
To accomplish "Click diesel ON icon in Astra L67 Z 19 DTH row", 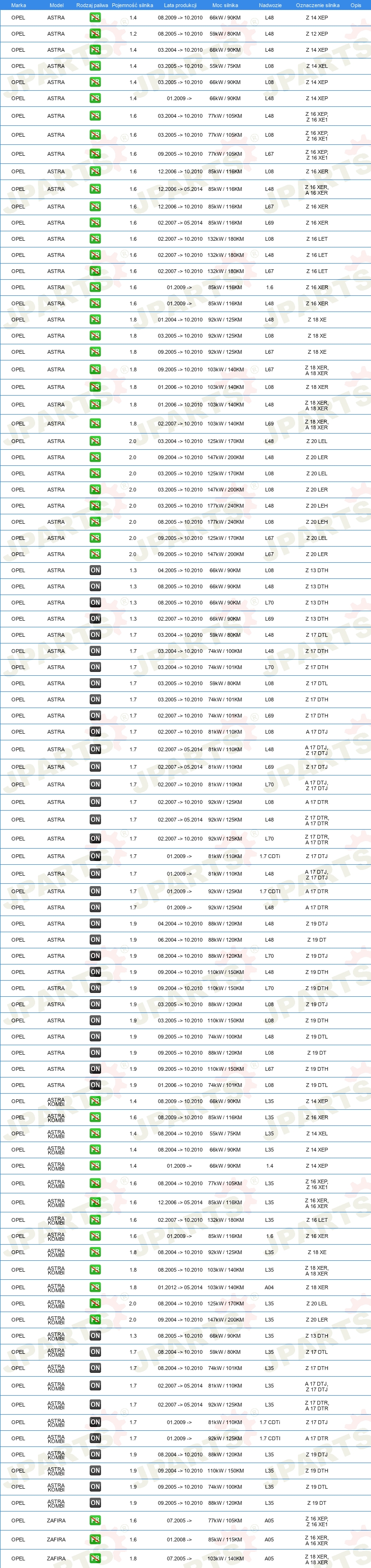I will click(95, 1069).
